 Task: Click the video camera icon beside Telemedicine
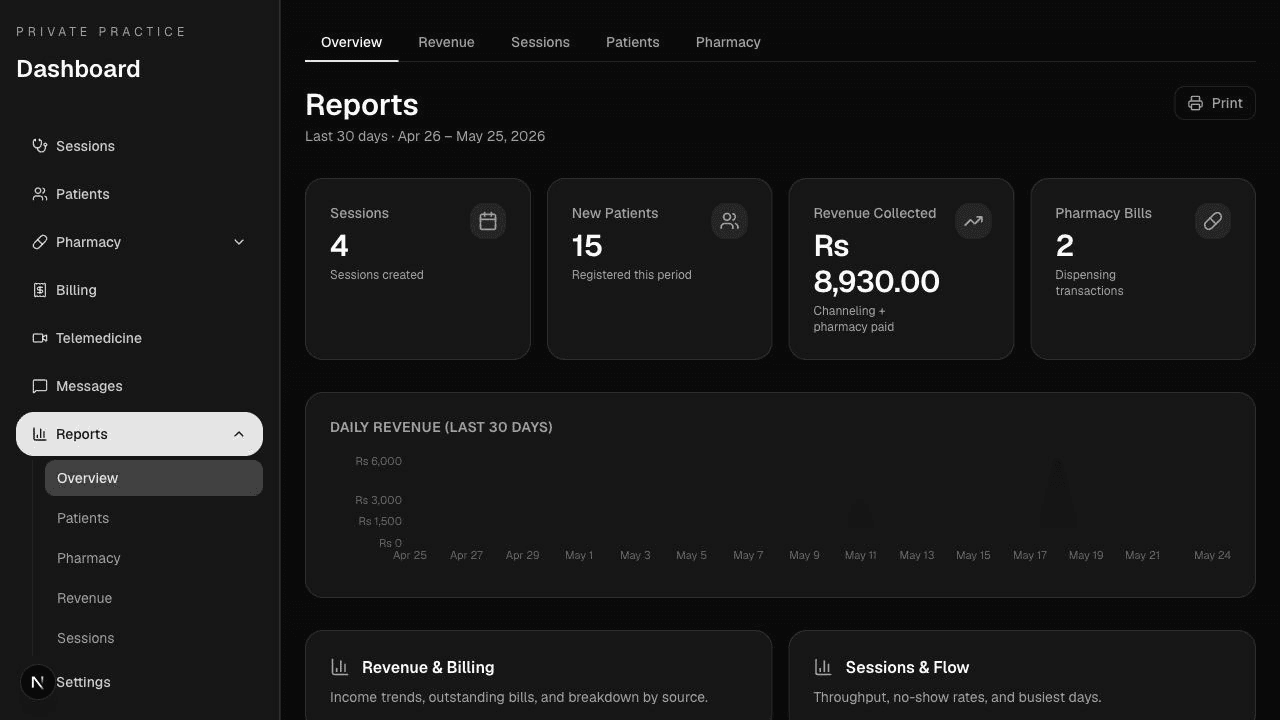point(40,338)
